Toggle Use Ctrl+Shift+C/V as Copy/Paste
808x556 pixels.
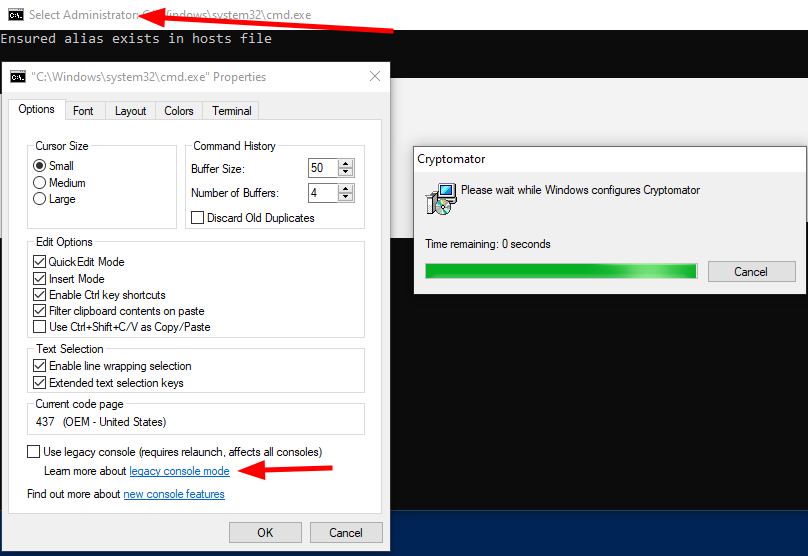tap(40, 327)
